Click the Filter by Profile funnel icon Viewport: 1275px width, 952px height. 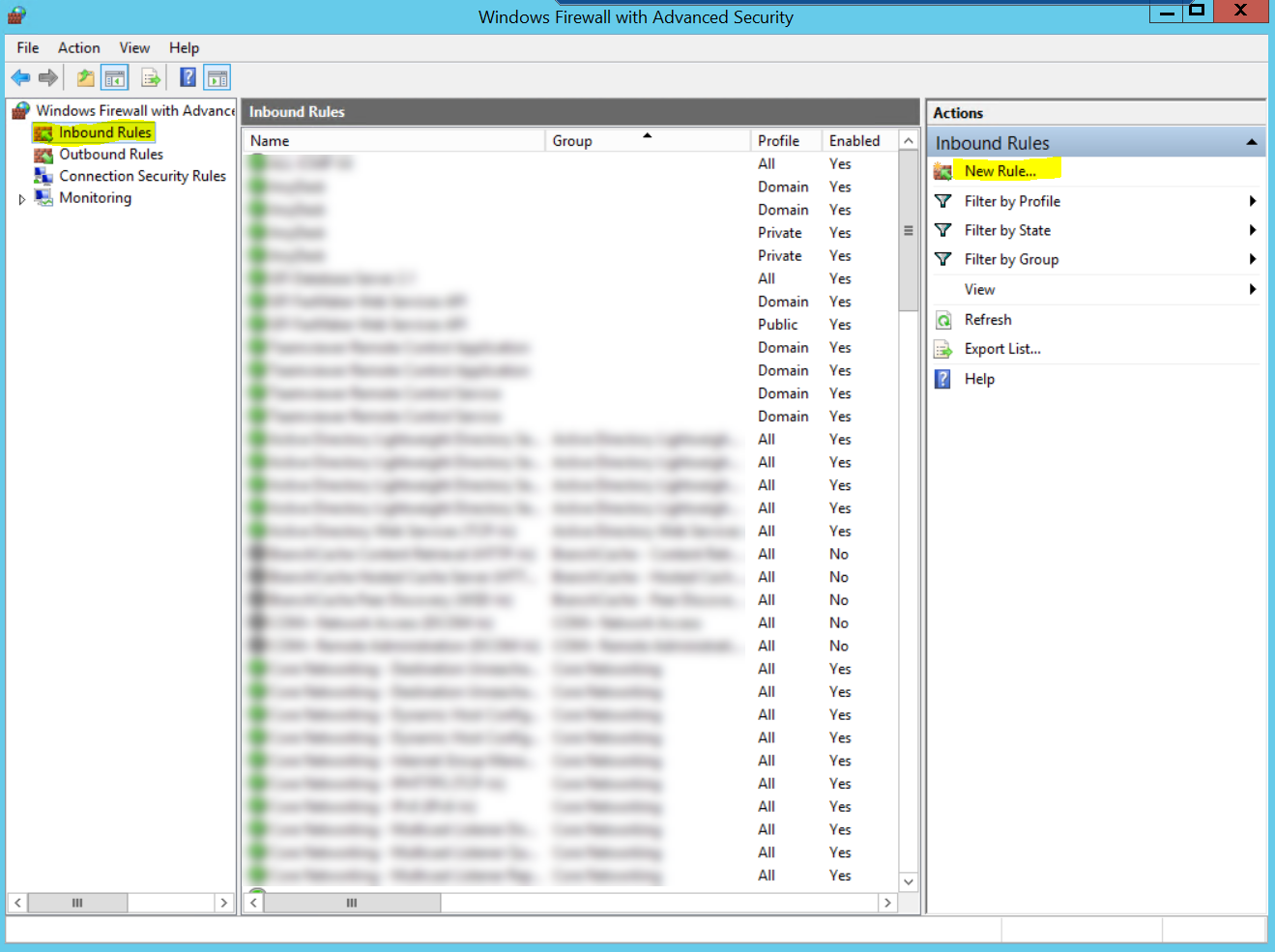click(x=943, y=201)
